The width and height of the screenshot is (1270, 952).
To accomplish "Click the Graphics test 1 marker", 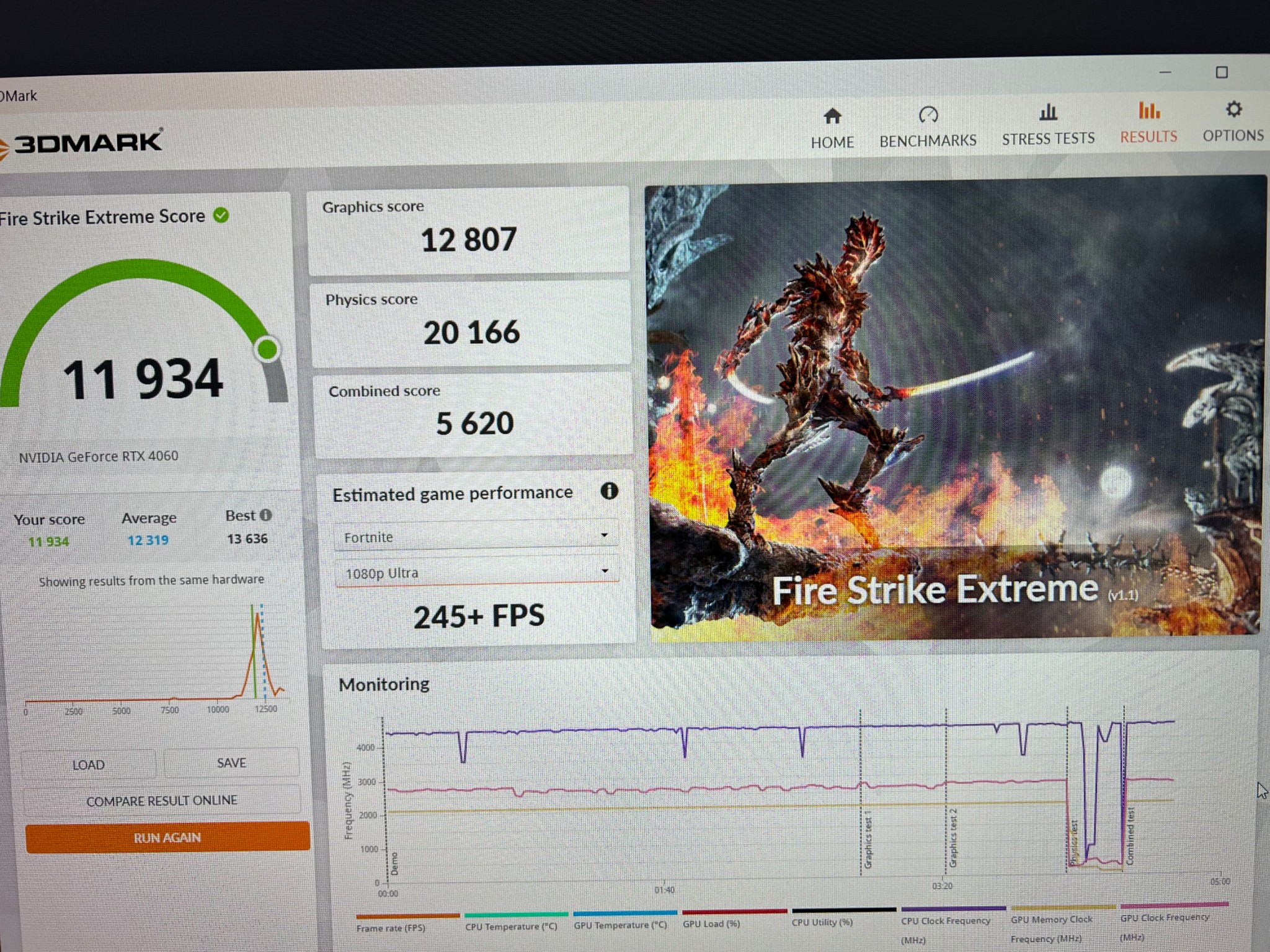I will click(x=868, y=838).
